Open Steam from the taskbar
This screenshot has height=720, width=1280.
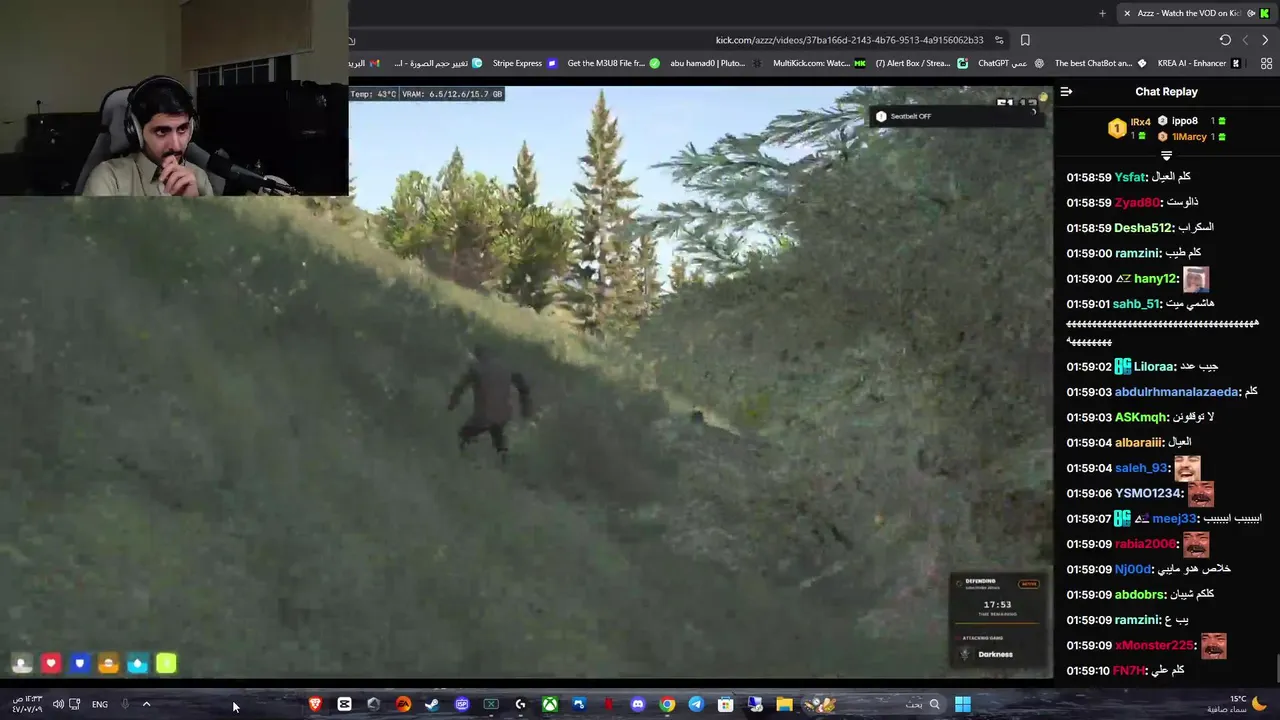coord(432,704)
